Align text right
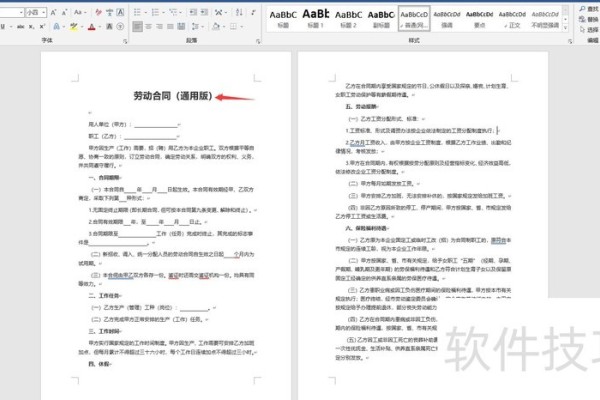The height and width of the screenshot is (400, 600). click(x=160, y=27)
